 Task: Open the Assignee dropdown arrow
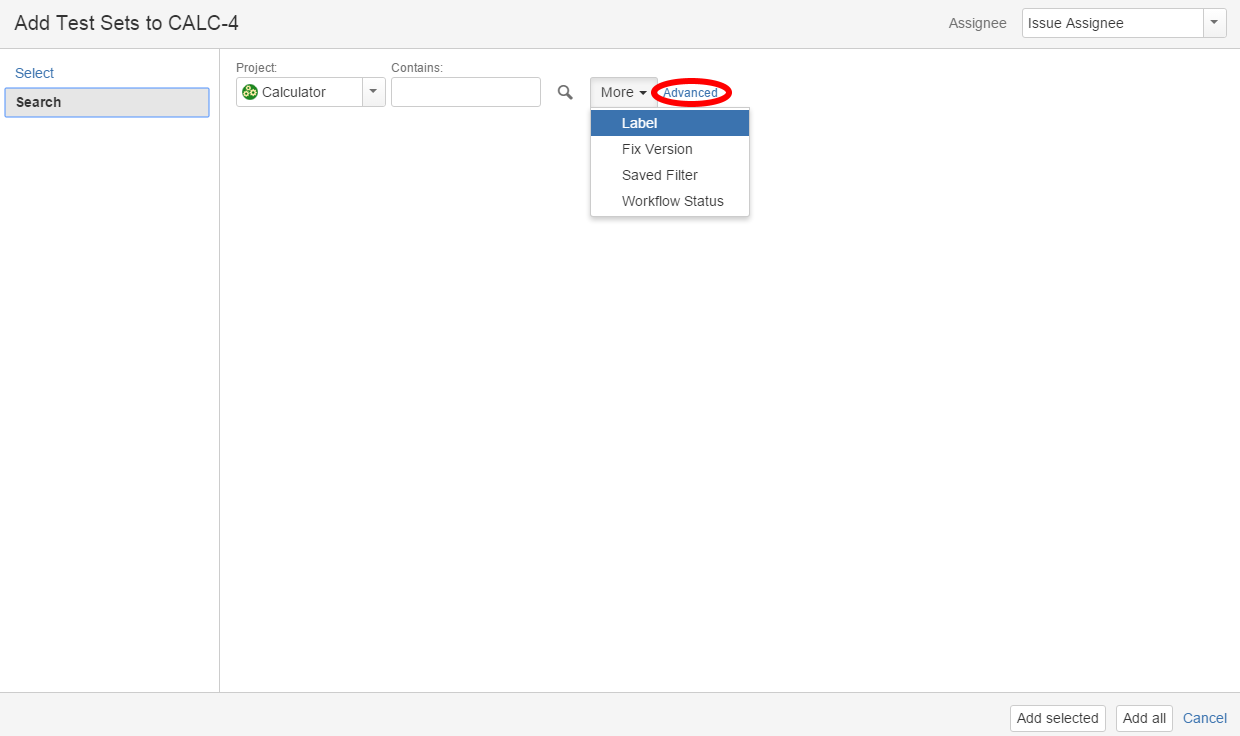point(1214,23)
